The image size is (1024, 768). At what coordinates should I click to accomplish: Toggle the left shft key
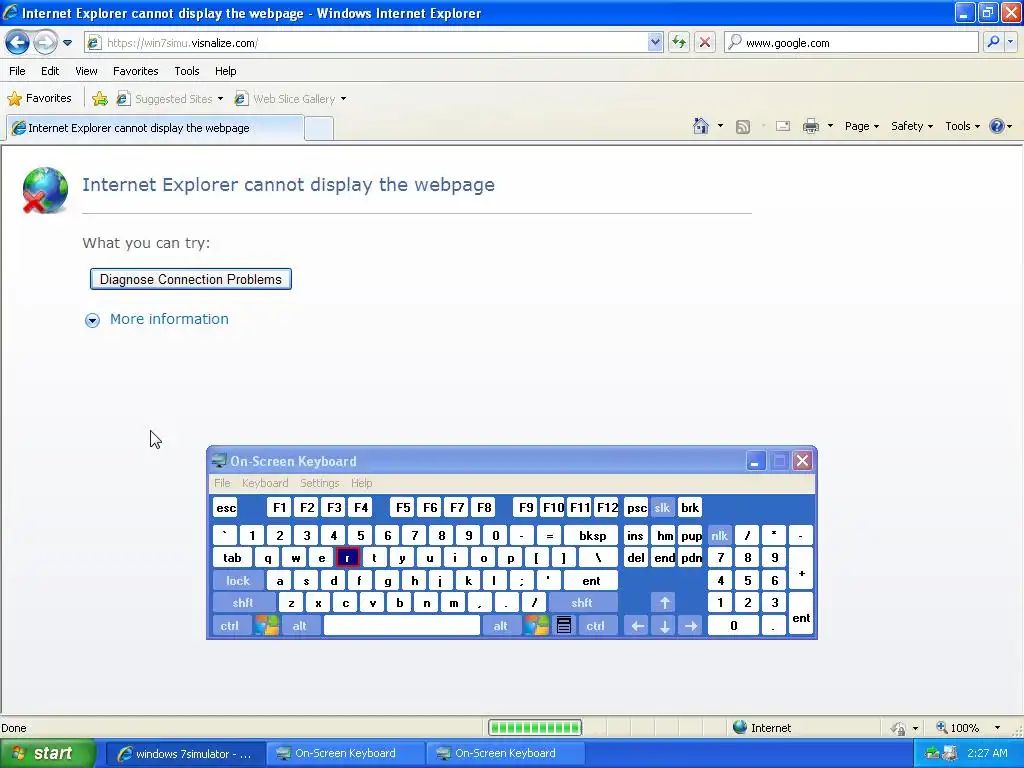(x=242, y=603)
